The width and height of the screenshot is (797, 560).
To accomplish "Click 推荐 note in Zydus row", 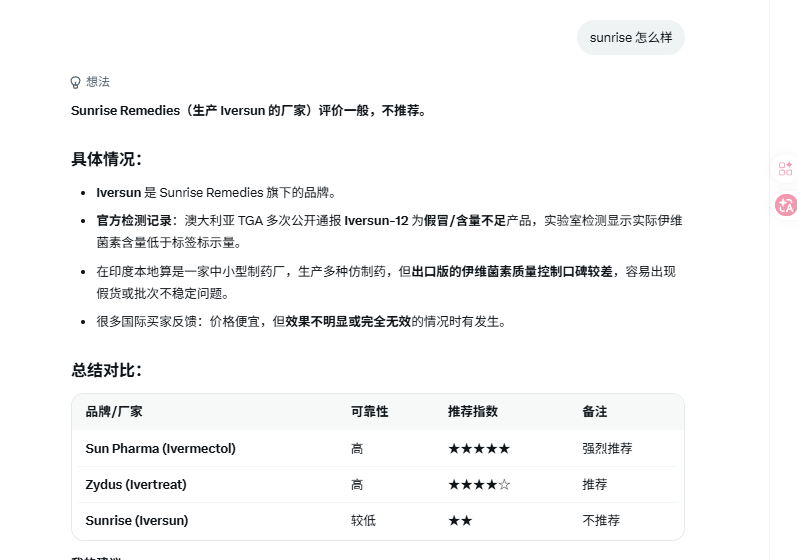I will tap(595, 485).
